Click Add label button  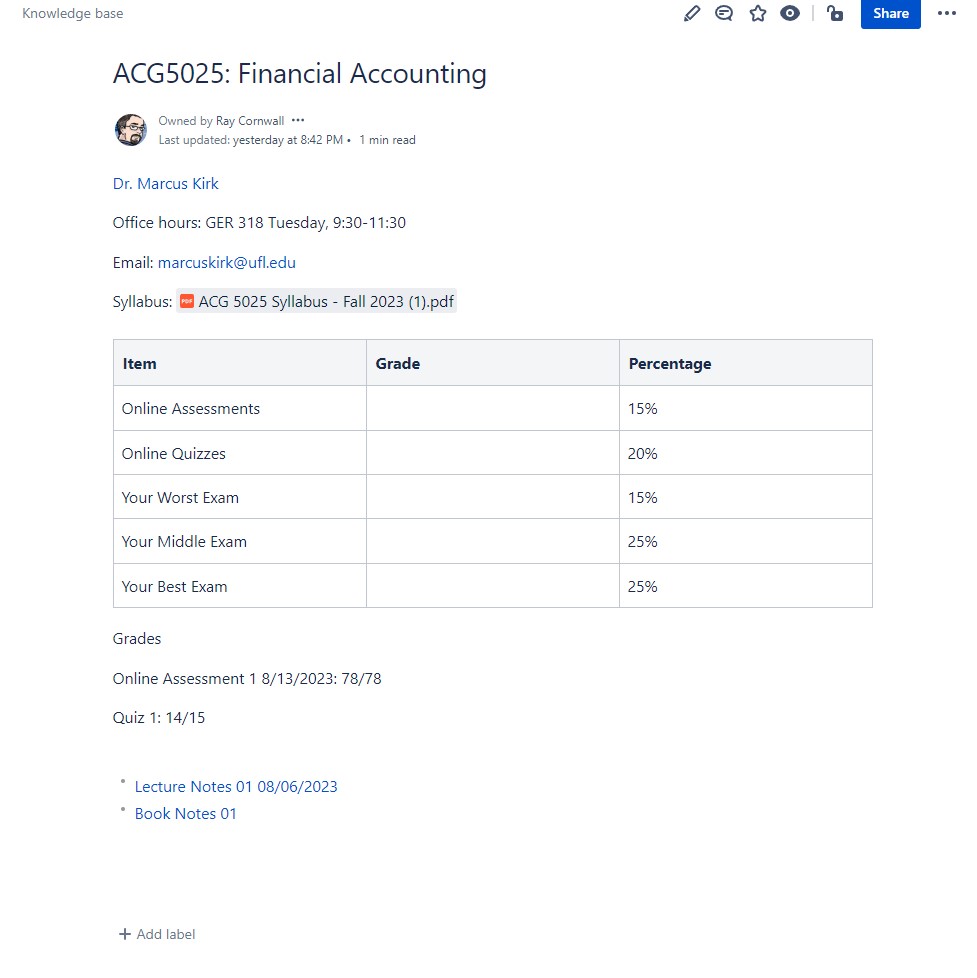coord(157,934)
